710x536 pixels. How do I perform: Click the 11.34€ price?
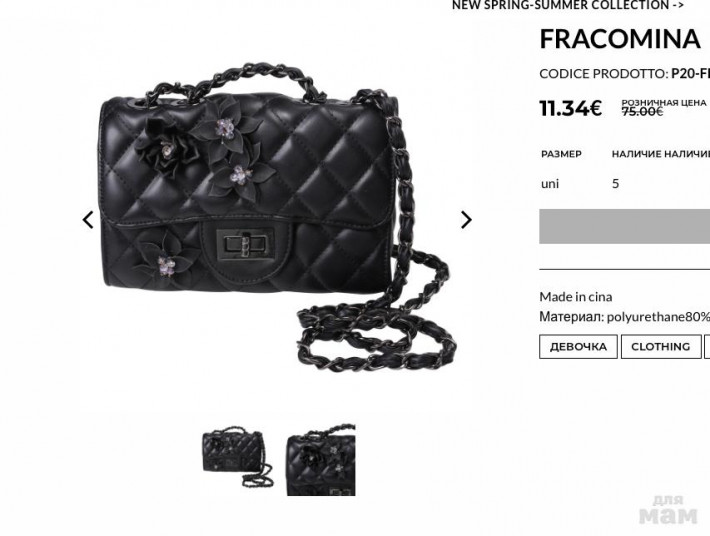point(571,108)
